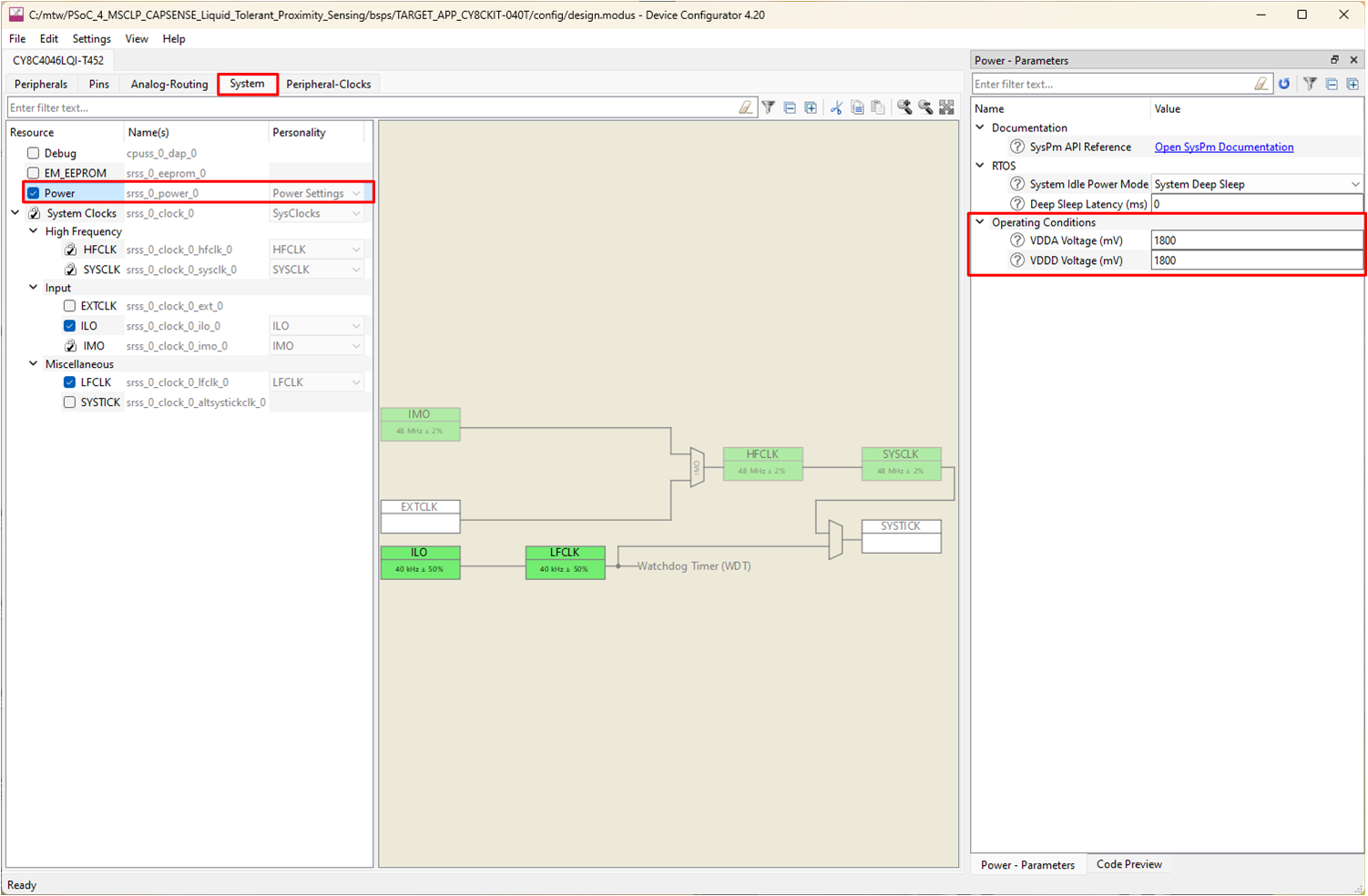Fit the clock diagram to the window
The image size is (1368, 896).
(x=947, y=107)
